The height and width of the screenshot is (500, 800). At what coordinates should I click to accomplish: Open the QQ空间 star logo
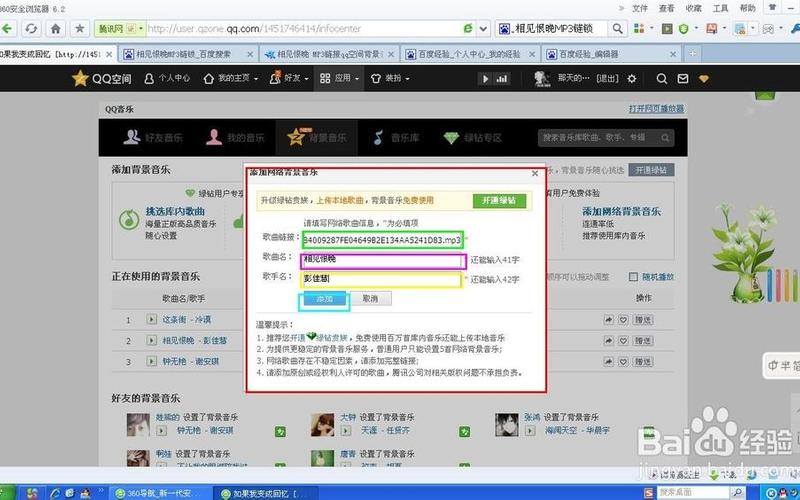[x=80, y=78]
